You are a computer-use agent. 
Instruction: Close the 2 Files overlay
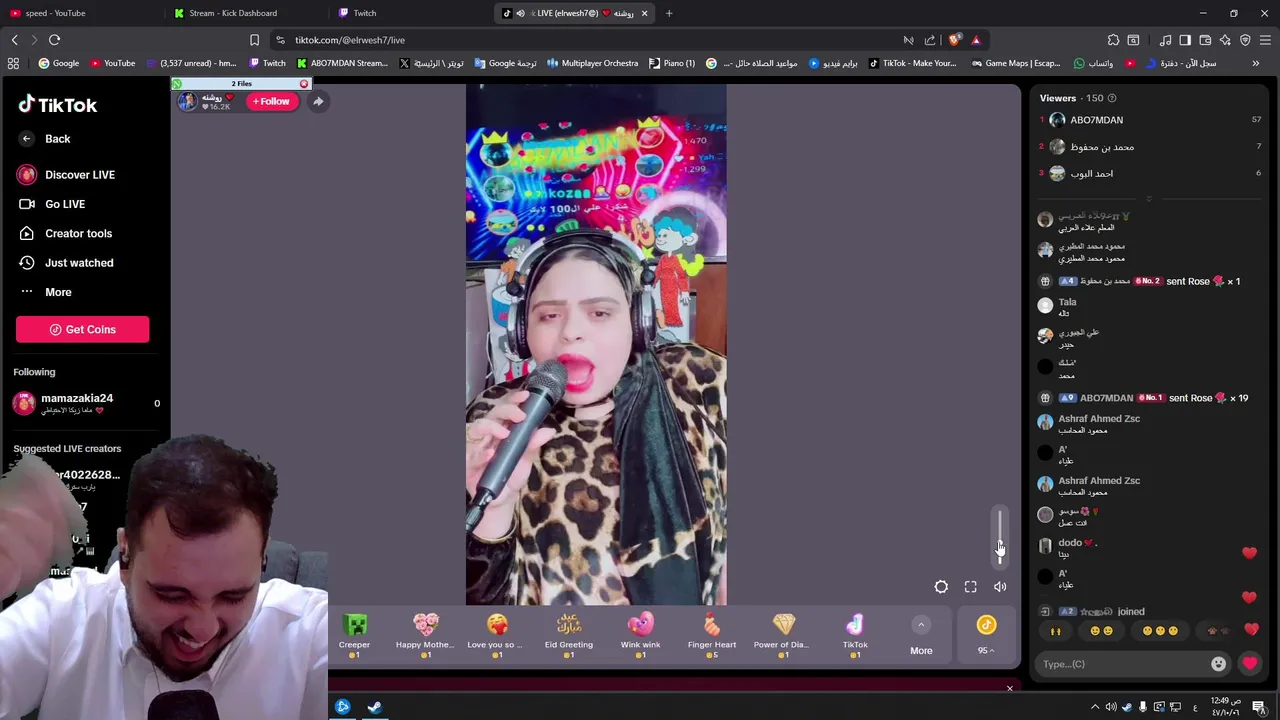point(304,84)
